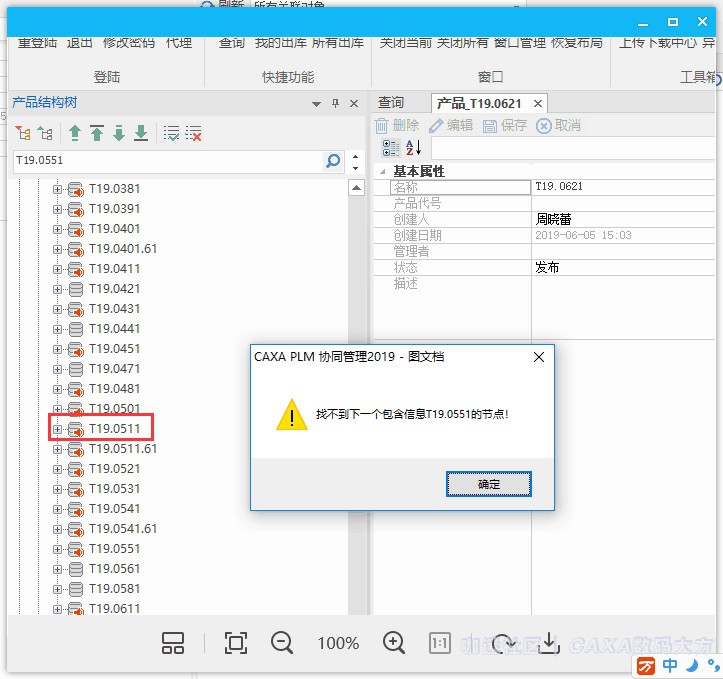The height and width of the screenshot is (679, 723).
Task: Click the collapse tree icon next to expand
Action: point(45,134)
